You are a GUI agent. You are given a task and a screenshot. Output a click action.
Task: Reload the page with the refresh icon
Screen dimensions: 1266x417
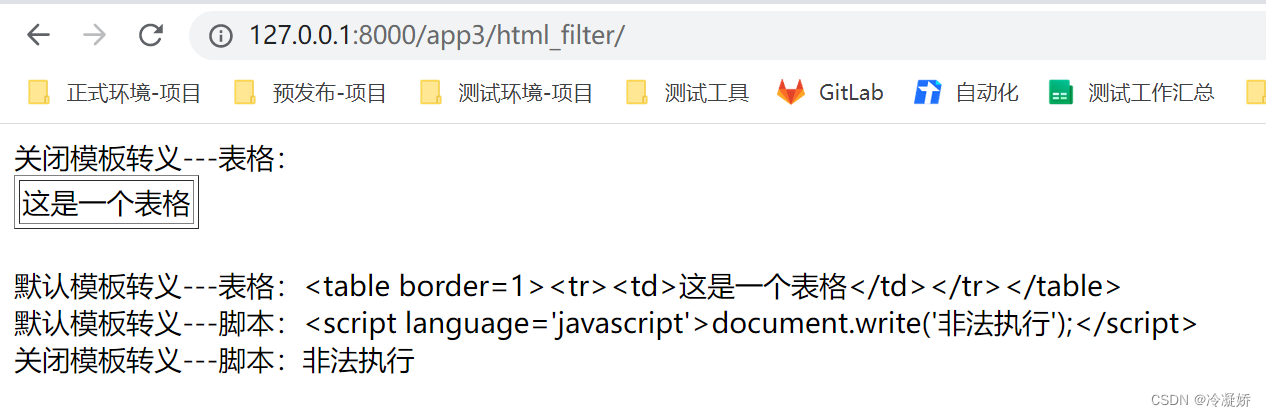point(151,35)
